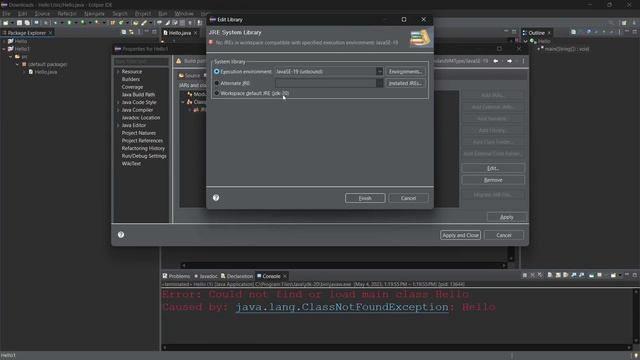The width and height of the screenshot is (640, 360).
Task: Switch to the Declaration tab
Action: 237,276
